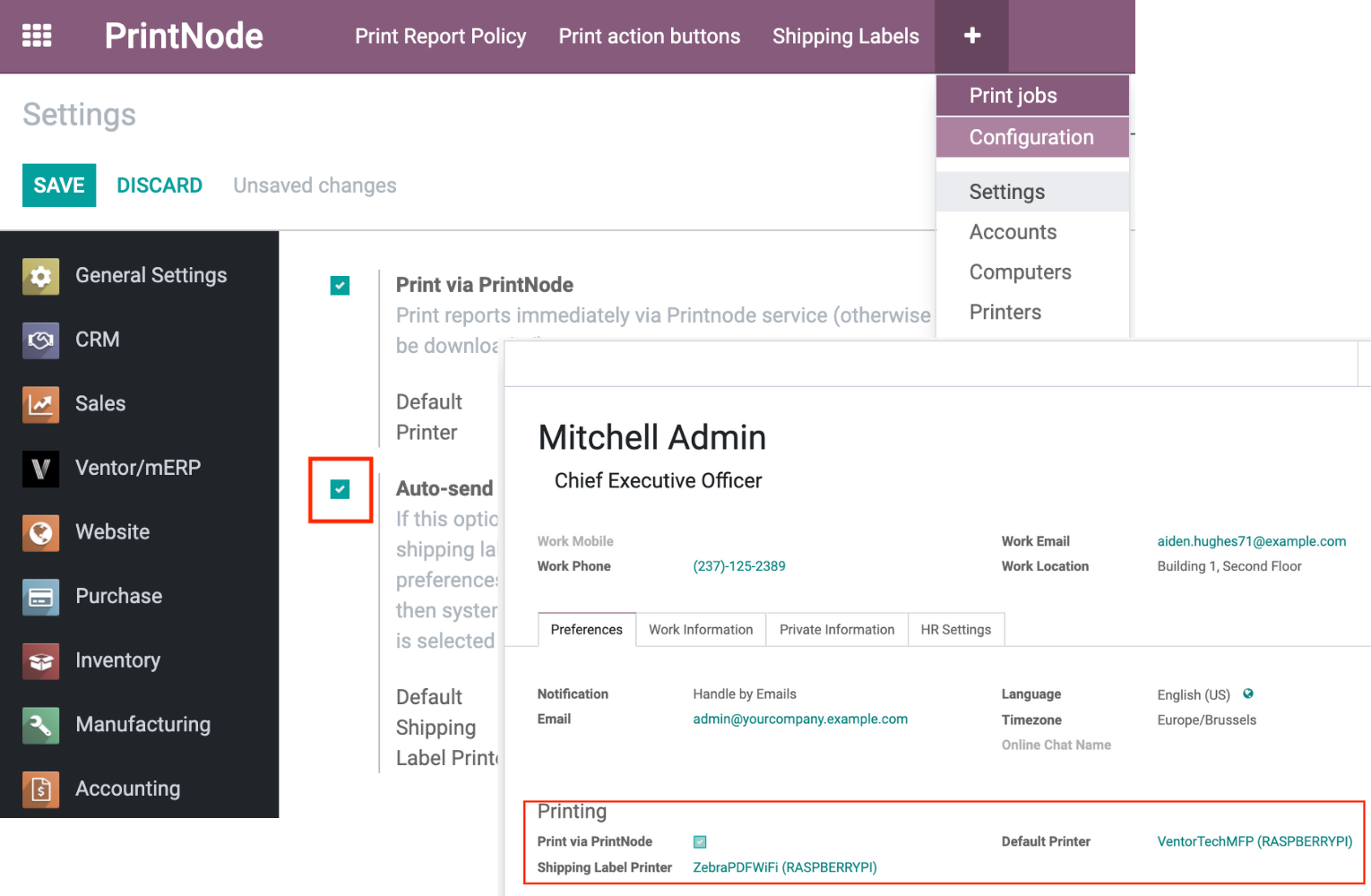Open the Accounting section icon
Screen dimensions: 1371x896
(x=40, y=789)
